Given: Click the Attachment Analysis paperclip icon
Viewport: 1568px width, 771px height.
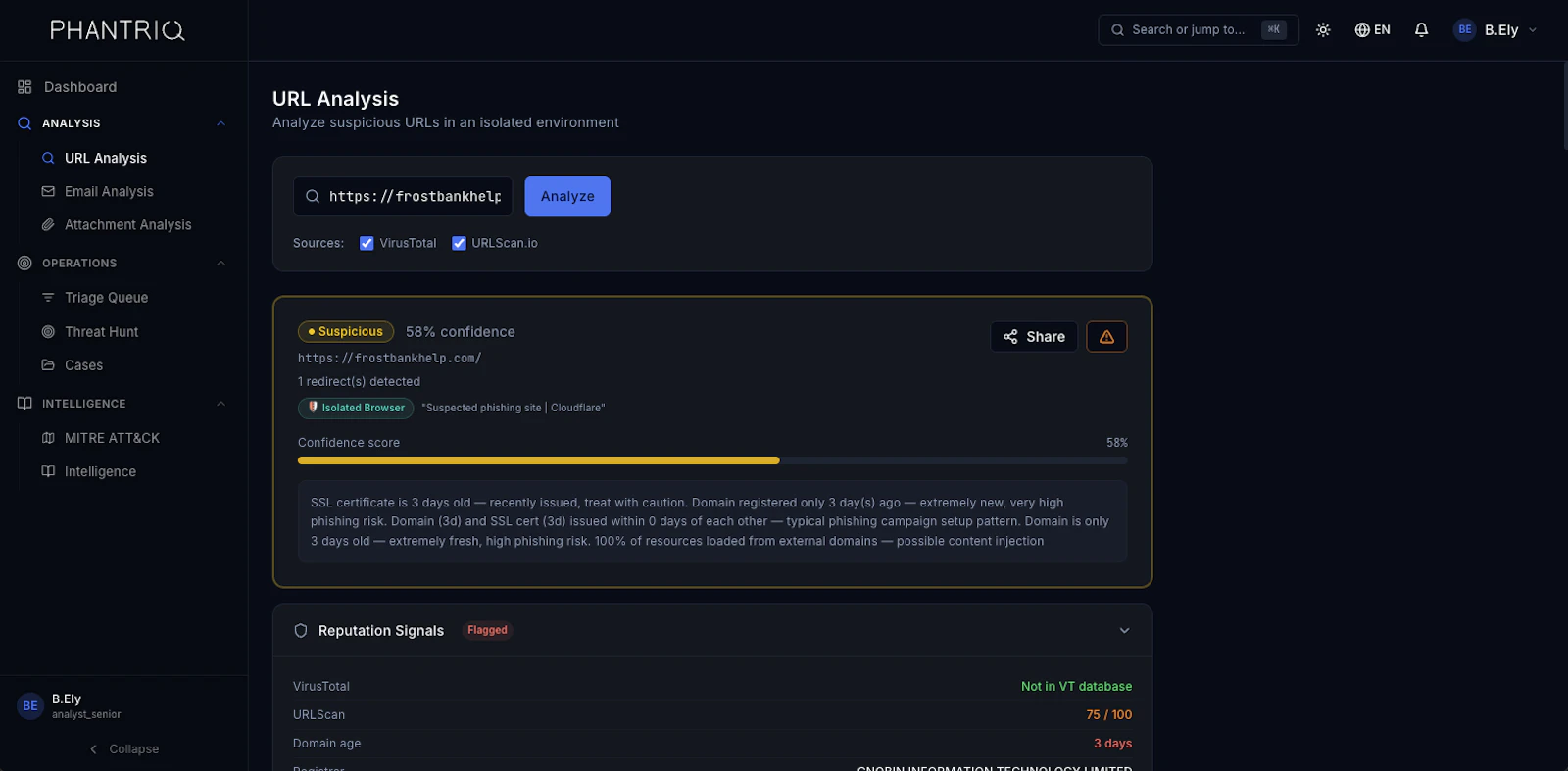Looking at the screenshot, I should tap(48, 224).
